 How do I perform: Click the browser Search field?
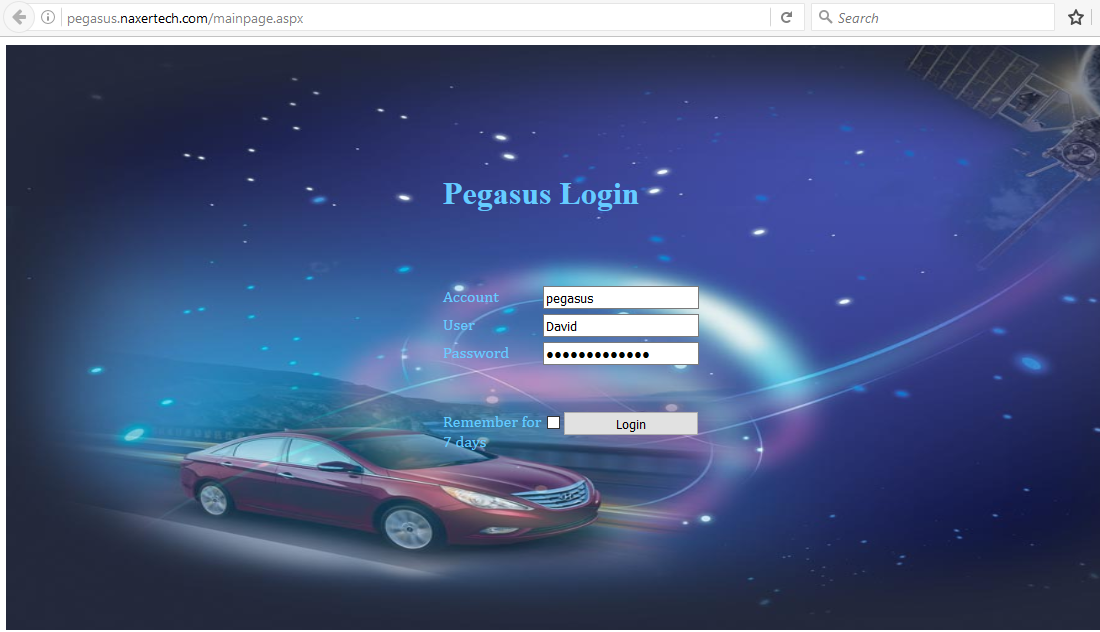932,18
